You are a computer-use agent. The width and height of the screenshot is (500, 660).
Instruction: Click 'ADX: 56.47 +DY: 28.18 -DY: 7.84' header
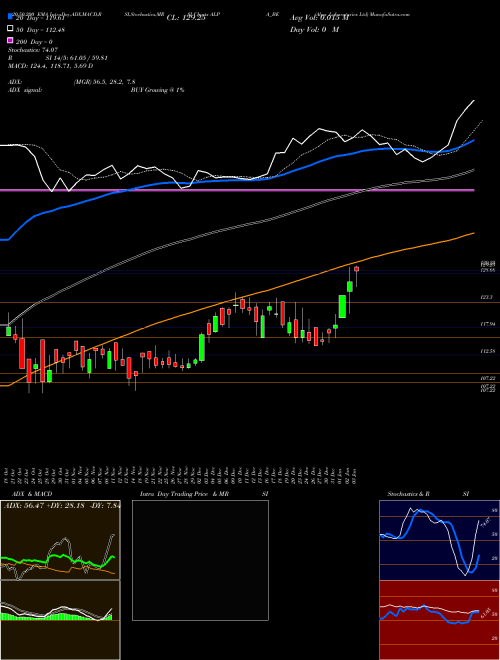61,506
